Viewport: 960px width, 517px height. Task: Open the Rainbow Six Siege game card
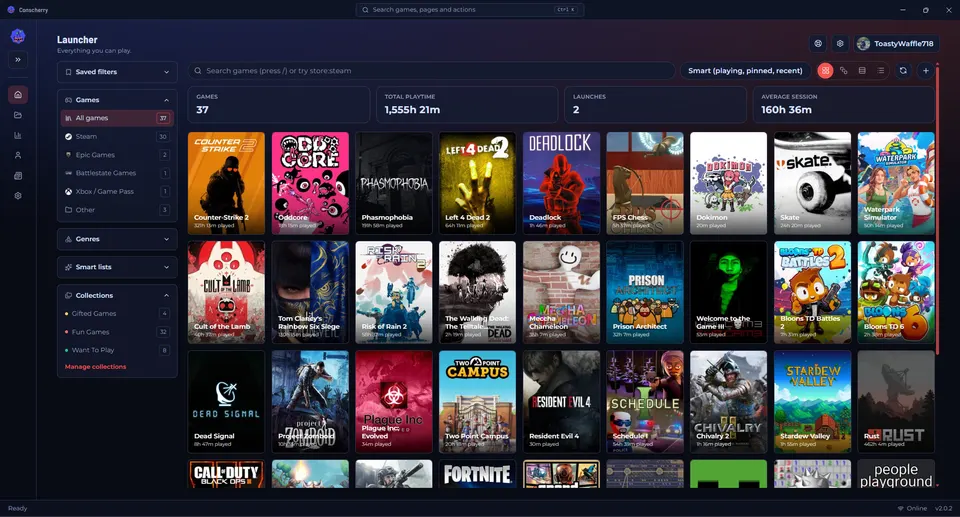(310, 292)
